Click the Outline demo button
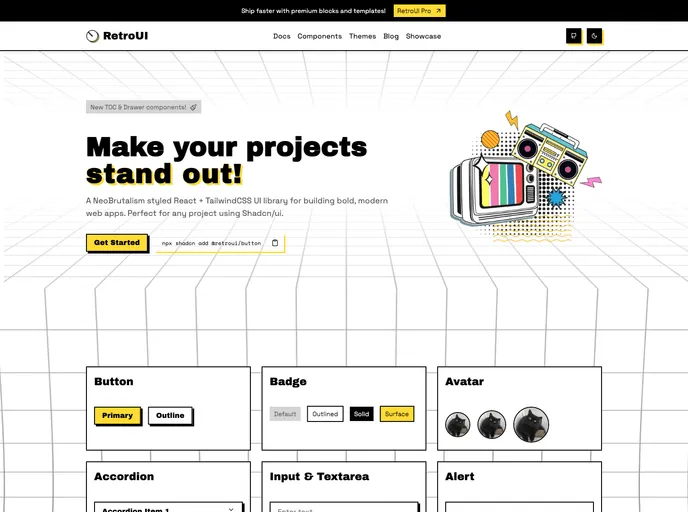 click(x=170, y=415)
